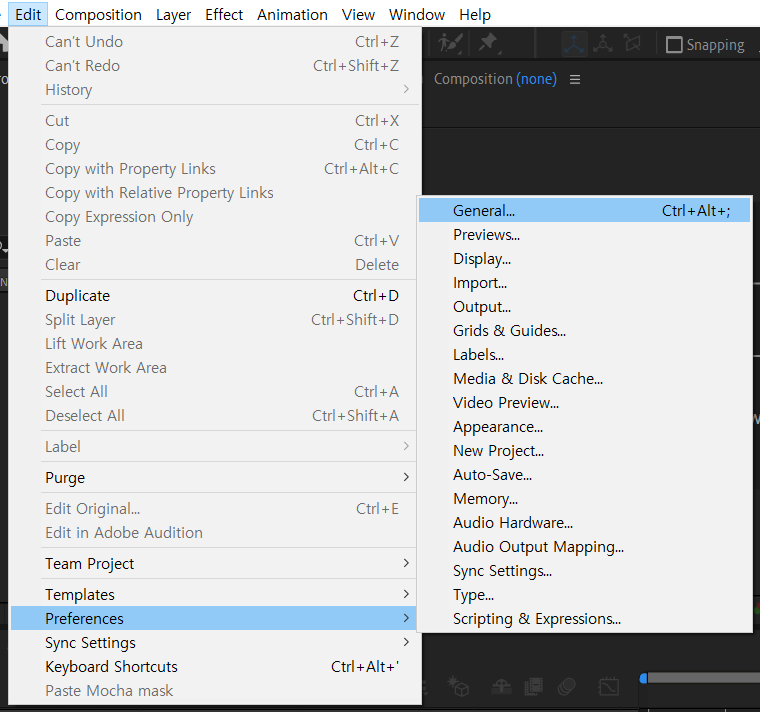Click the Copy with Property Links entry

pos(214,169)
